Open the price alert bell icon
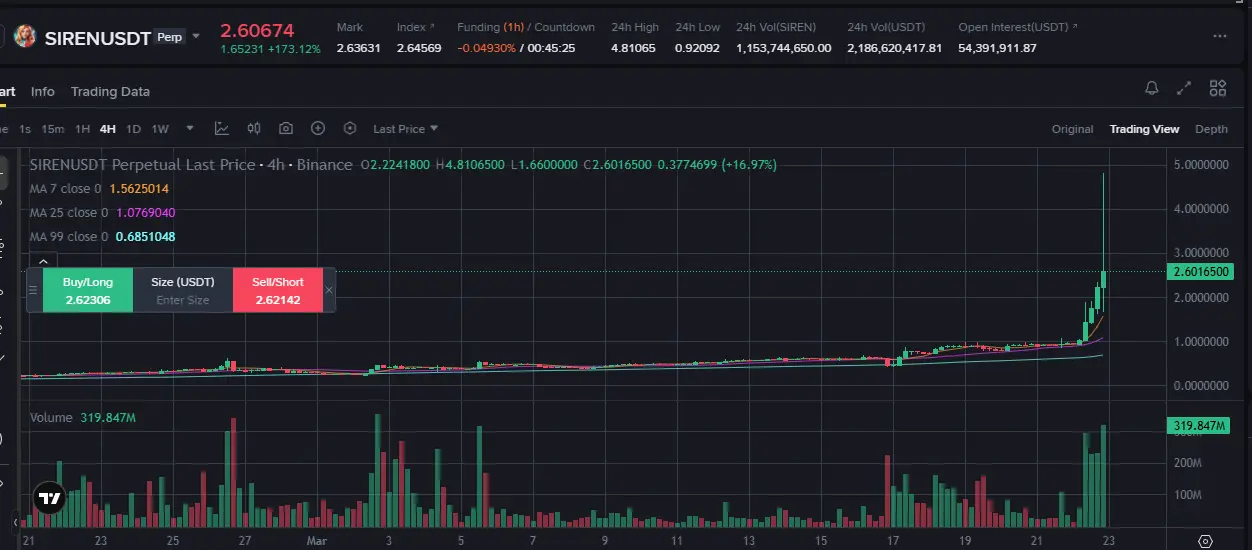 1152,88
